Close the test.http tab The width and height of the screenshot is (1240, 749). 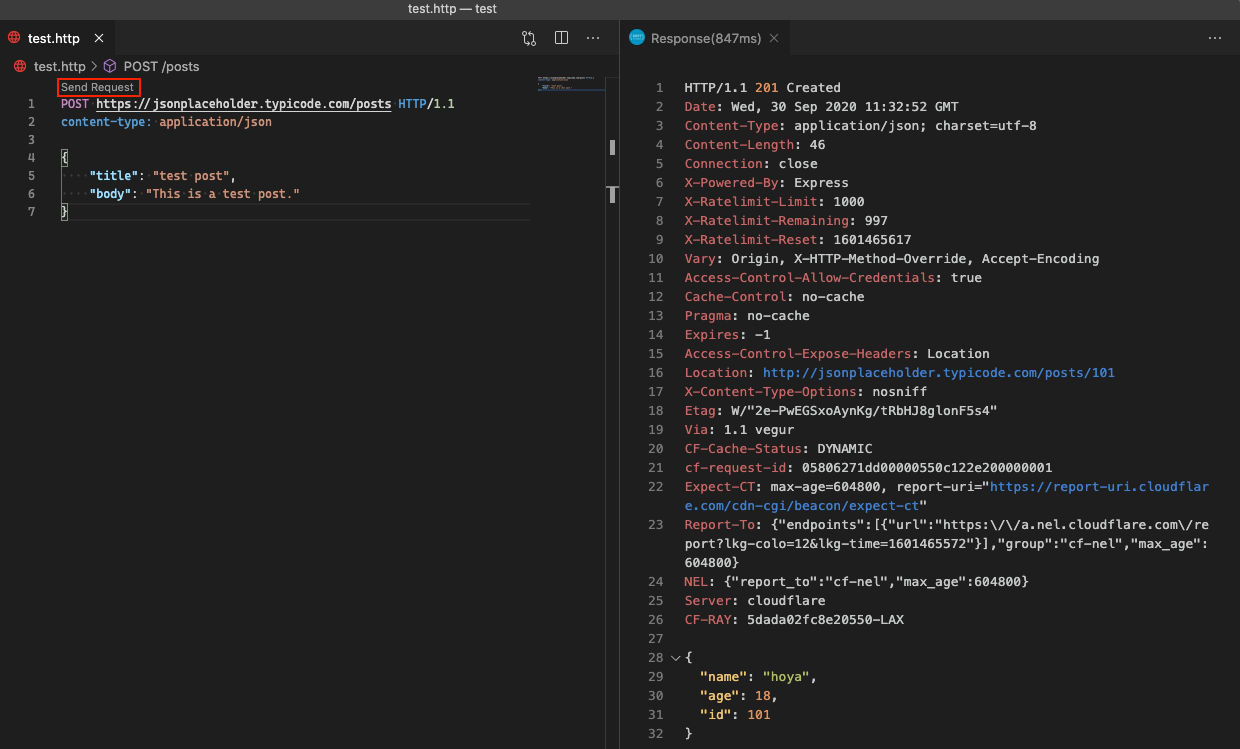pos(100,38)
